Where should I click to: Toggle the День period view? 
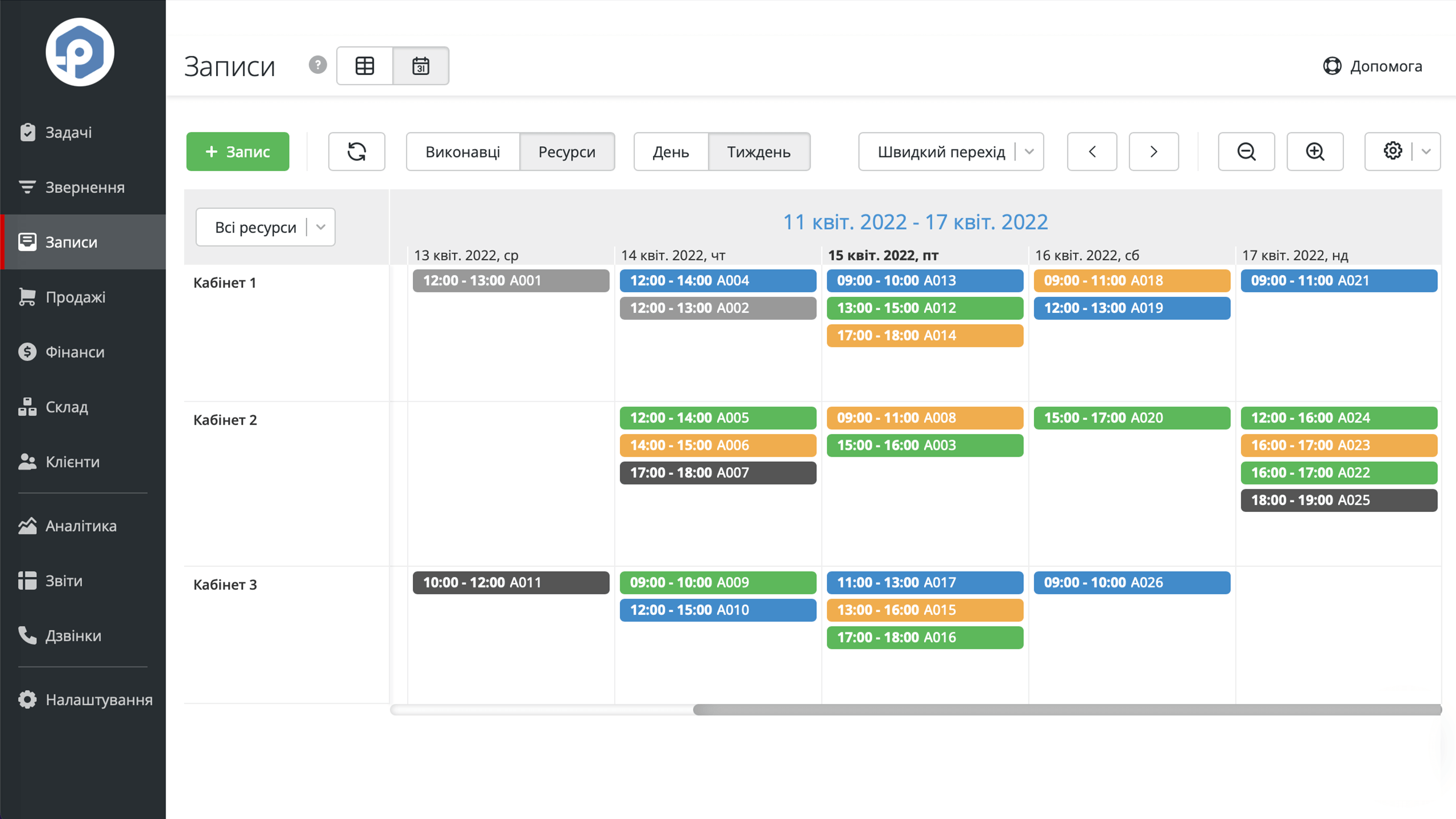pyautogui.click(x=671, y=151)
